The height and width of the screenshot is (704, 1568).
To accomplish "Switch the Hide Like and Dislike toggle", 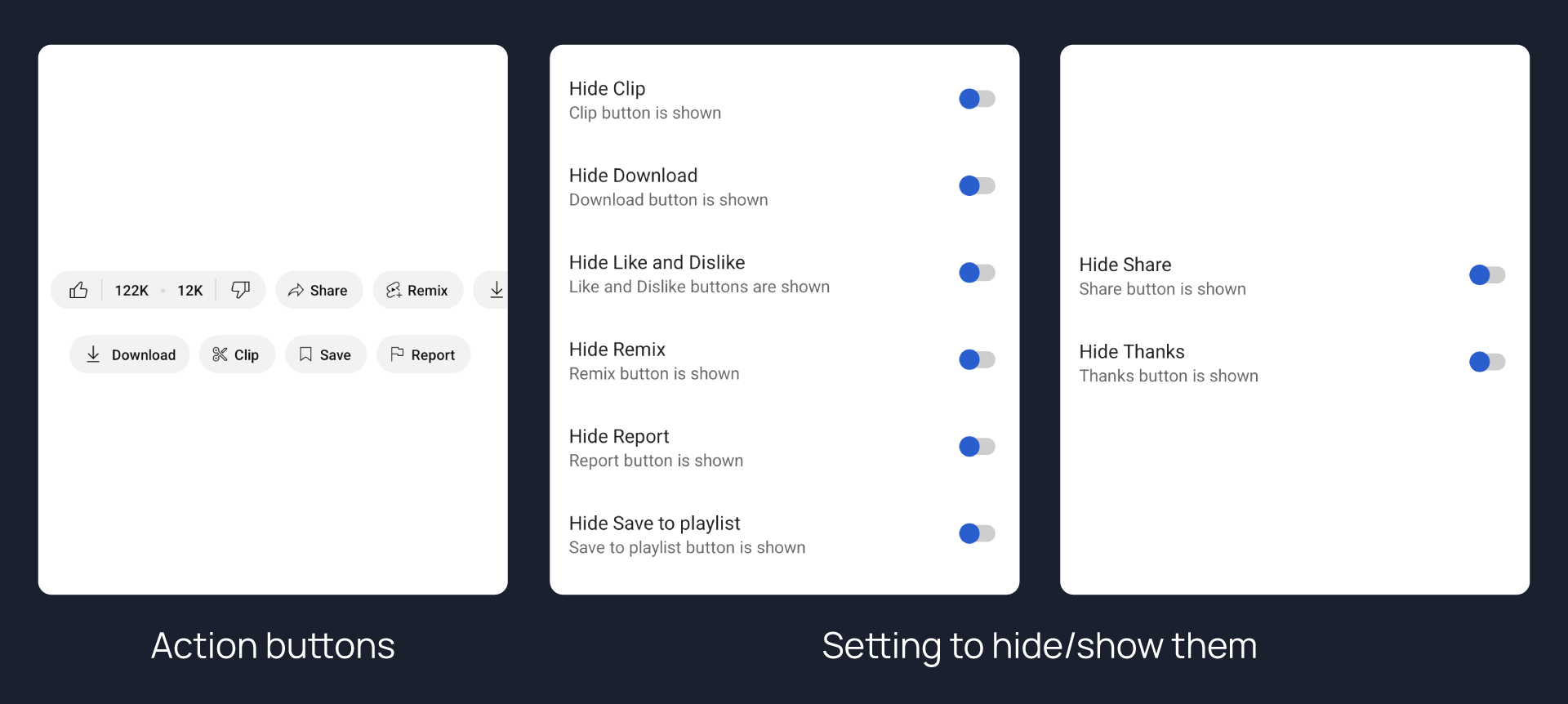I will click(977, 273).
